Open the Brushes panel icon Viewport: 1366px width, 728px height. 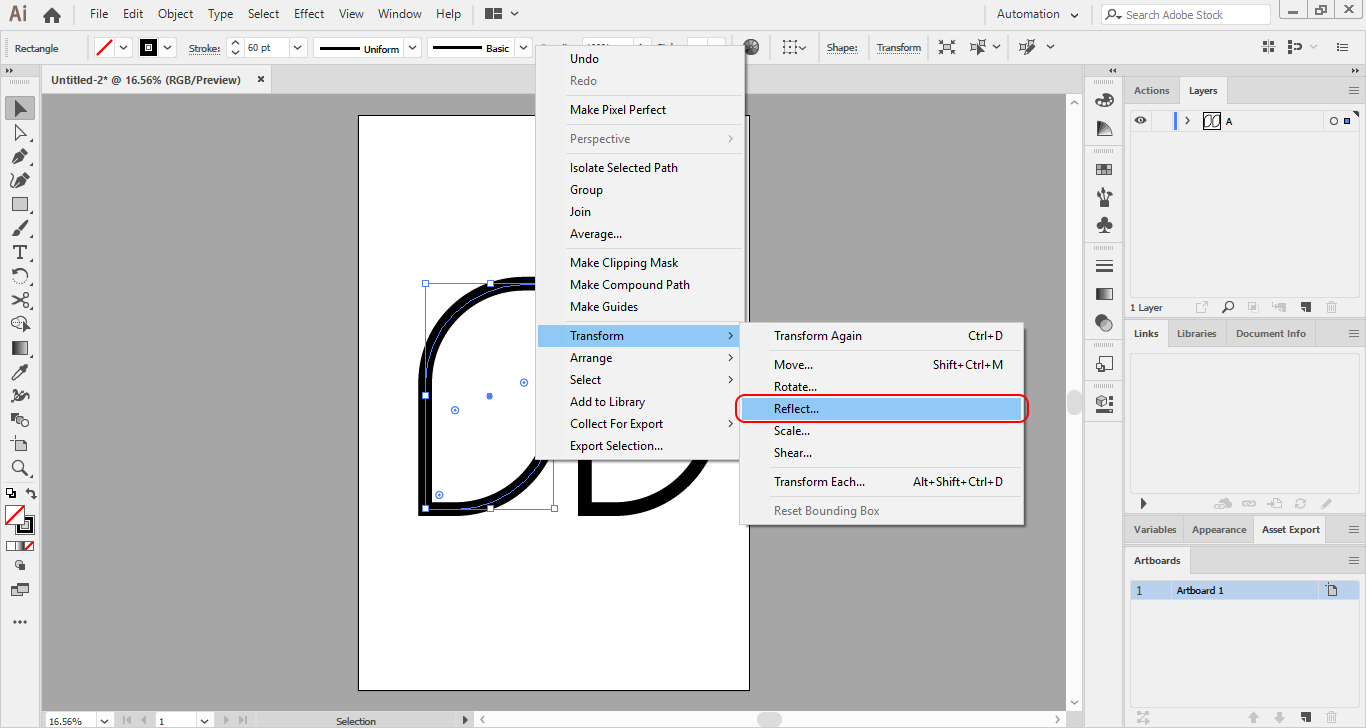(1104, 198)
